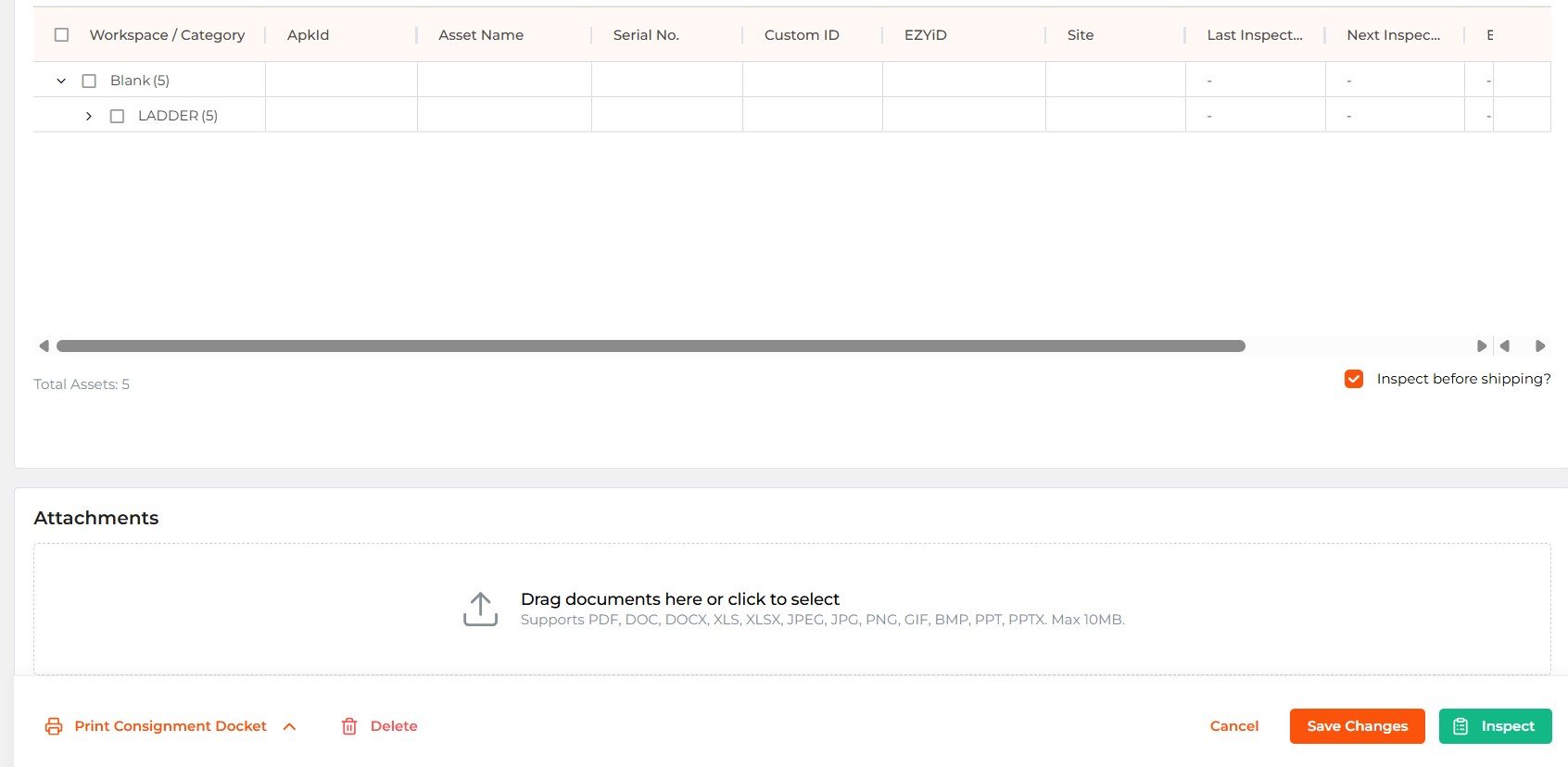
Task: Sort by Site column header
Action: (1081, 35)
